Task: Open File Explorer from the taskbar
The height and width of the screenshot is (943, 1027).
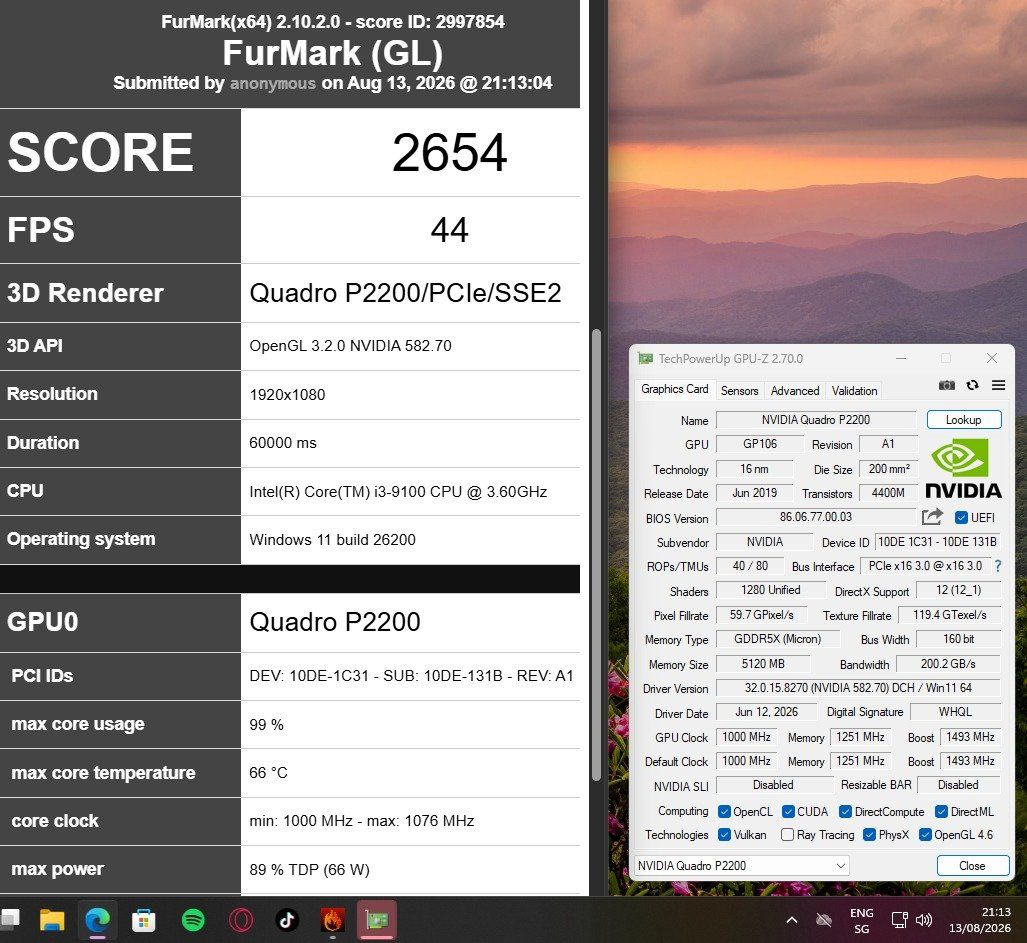Action: [52, 920]
